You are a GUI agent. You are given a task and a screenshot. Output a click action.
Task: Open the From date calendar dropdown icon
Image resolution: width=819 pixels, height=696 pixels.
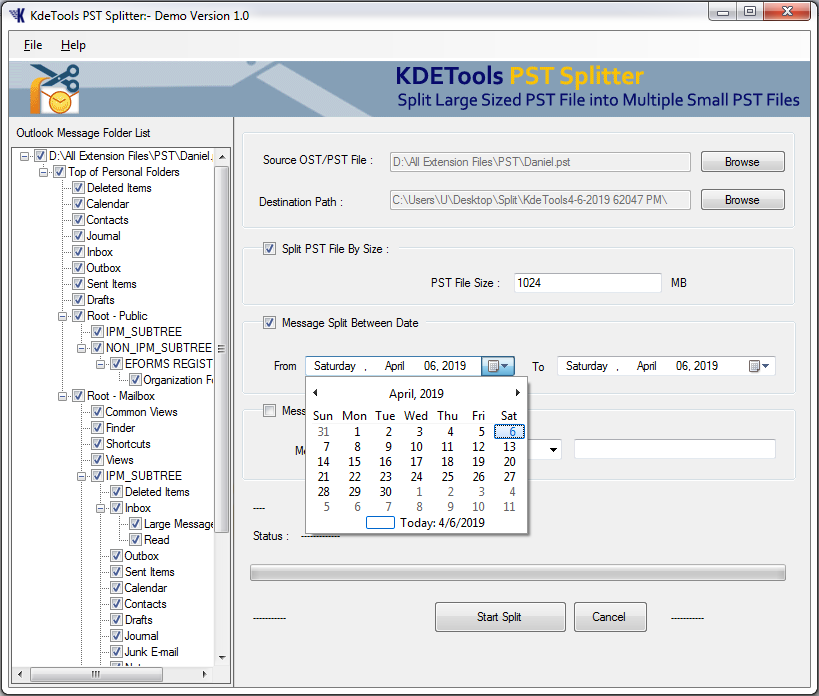[498, 366]
